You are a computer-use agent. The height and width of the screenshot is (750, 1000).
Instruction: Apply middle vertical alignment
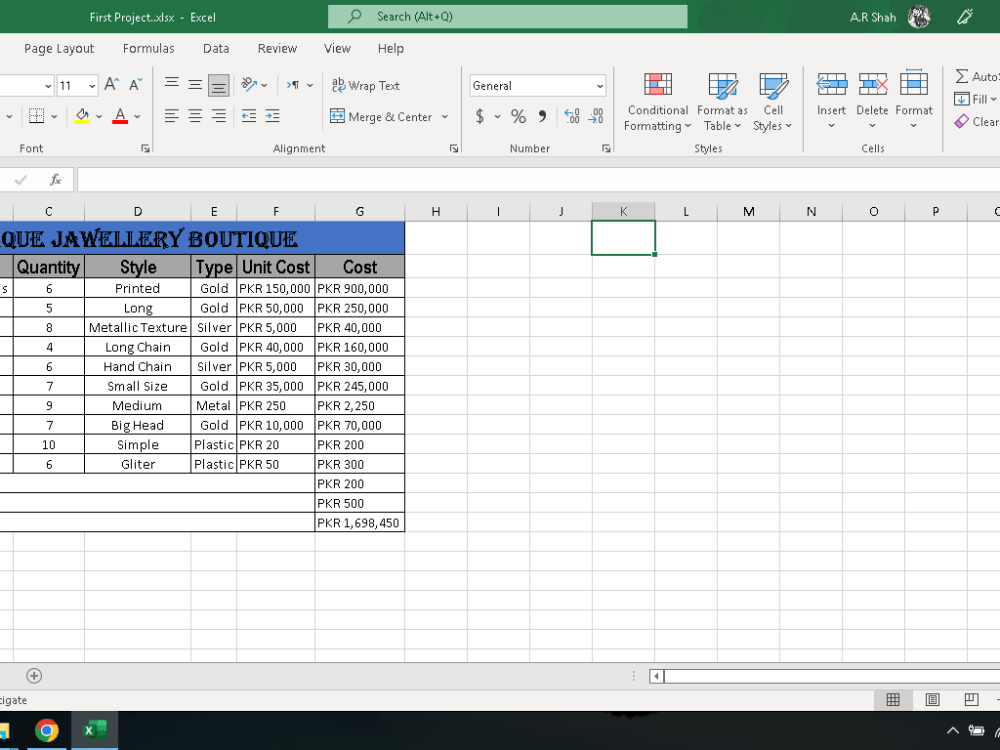pyautogui.click(x=195, y=85)
